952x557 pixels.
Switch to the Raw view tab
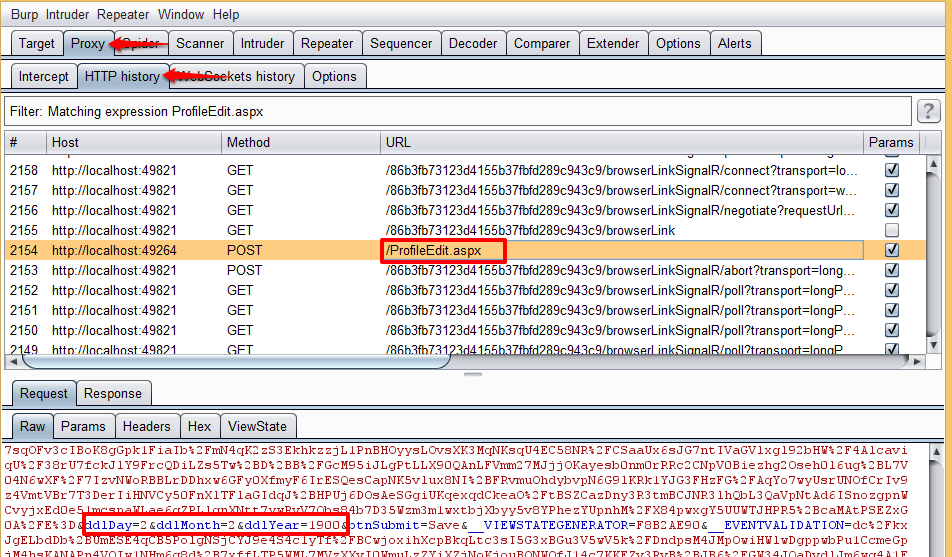coord(33,426)
